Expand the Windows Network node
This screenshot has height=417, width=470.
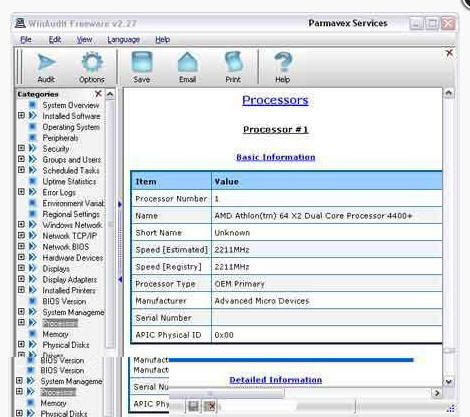pos(21,224)
